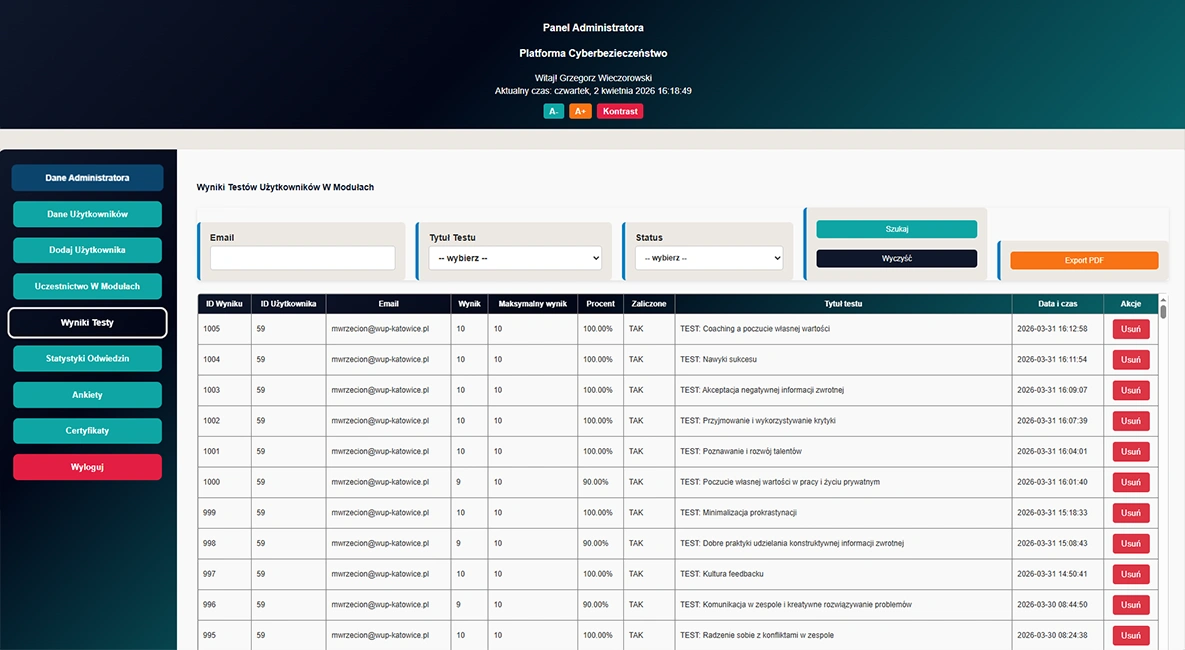Log out using Wyloguj button

click(87, 467)
